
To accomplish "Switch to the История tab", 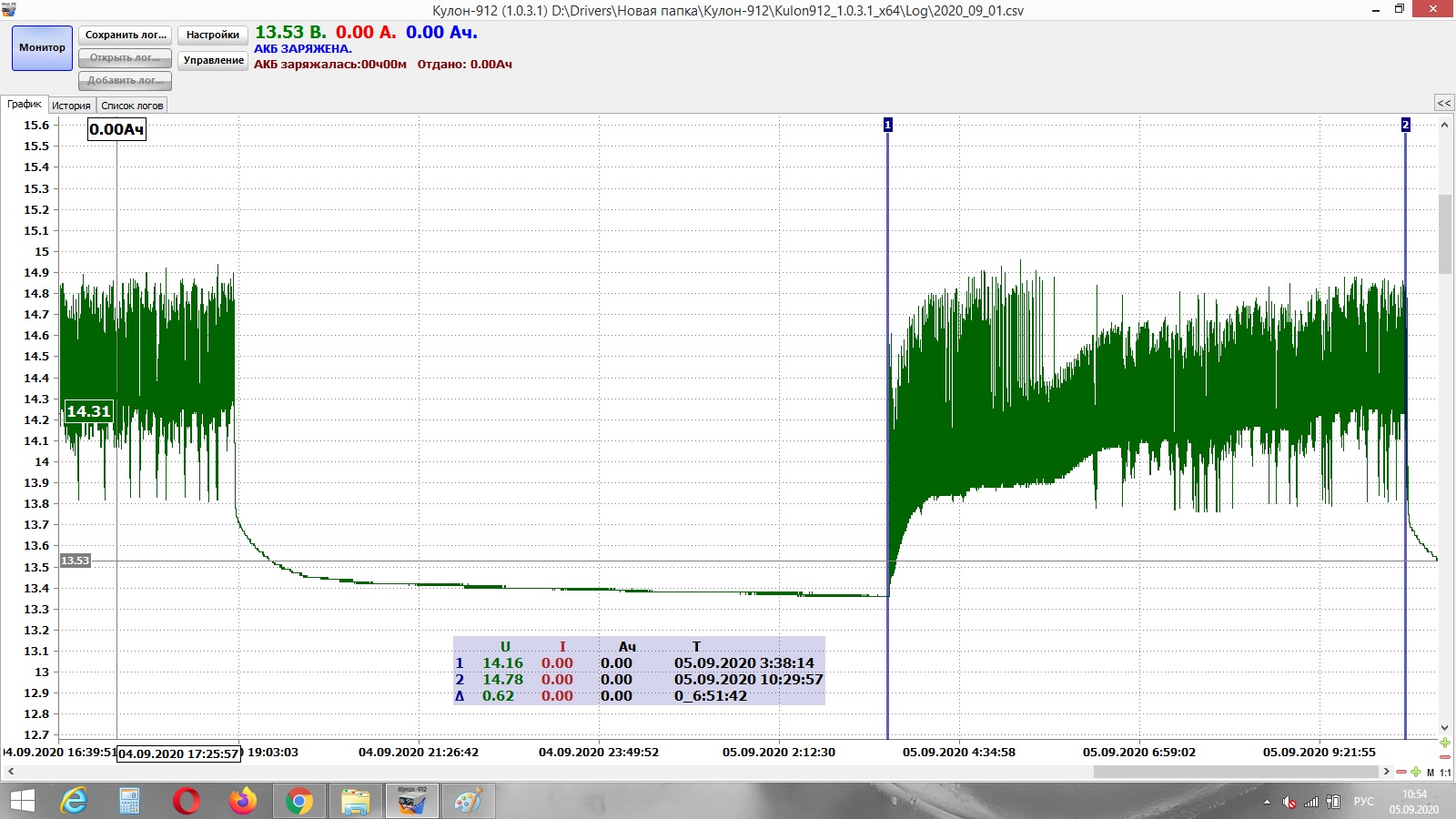I will tap(71, 106).
